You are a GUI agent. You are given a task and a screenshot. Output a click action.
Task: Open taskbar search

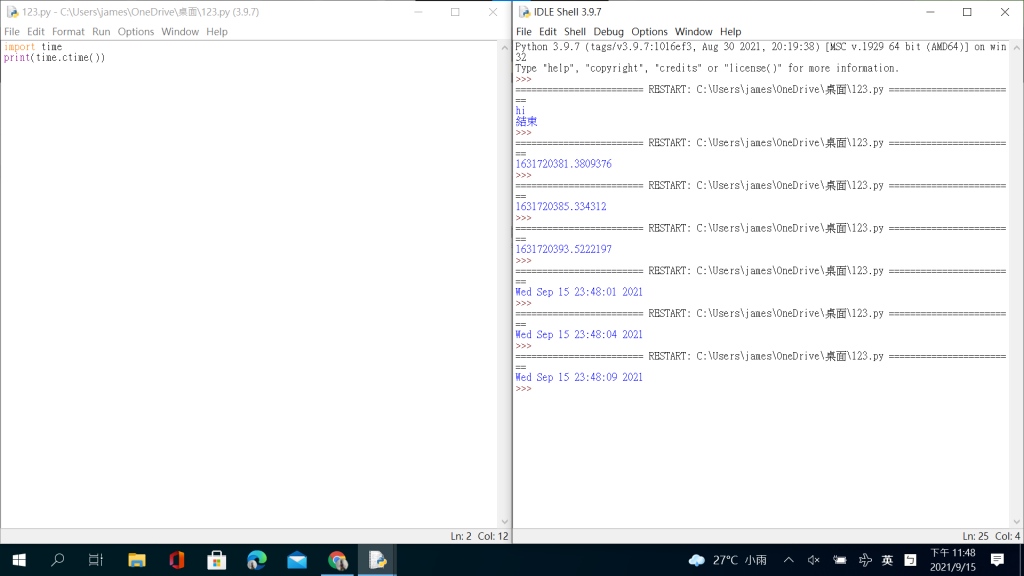tap(57, 560)
